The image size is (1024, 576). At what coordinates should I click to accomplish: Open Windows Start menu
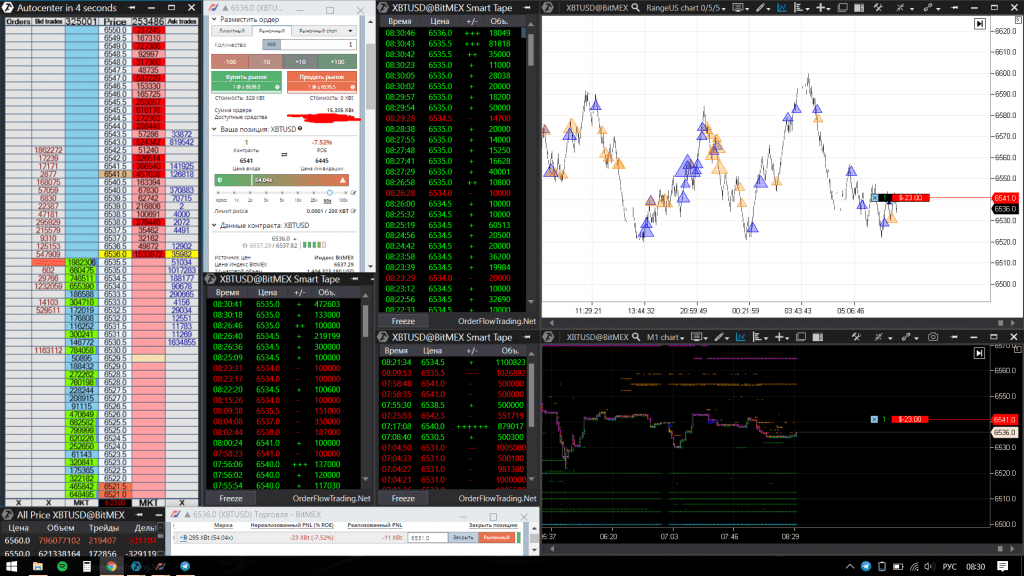click(11, 566)
